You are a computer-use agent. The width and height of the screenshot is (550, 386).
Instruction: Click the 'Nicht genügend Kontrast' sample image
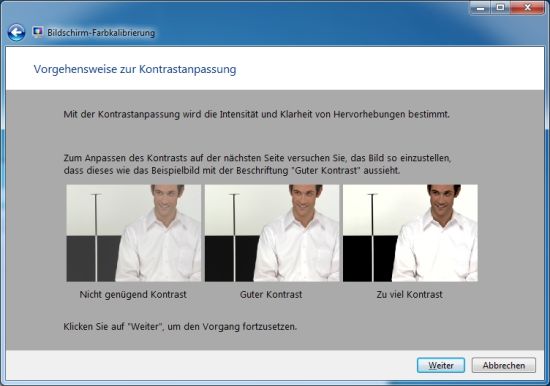point(134,233)
